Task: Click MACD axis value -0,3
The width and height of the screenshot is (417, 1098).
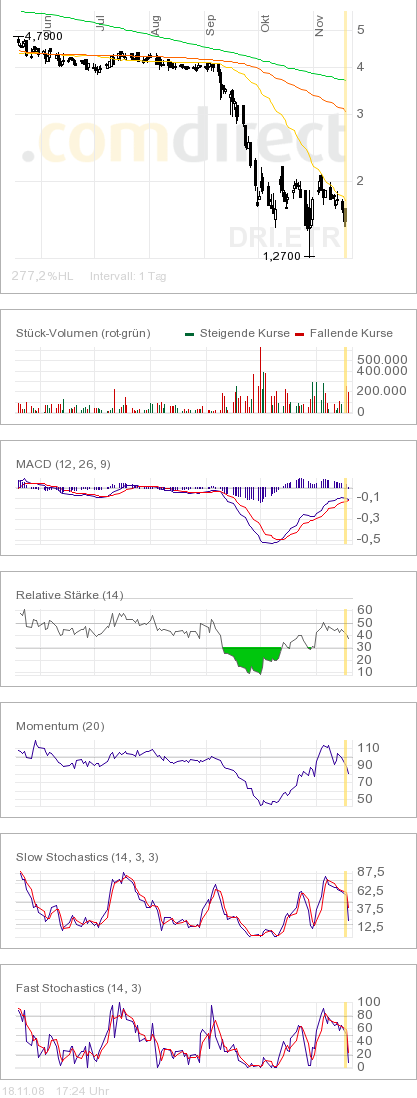Action: click(x=369, y=517)
